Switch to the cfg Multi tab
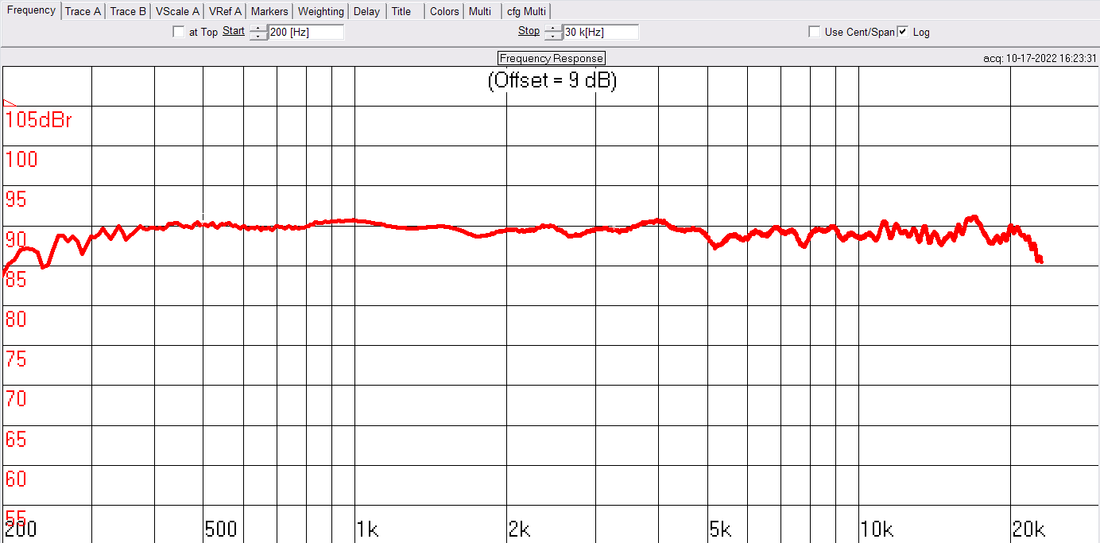This screenshot has height=543, width=1100. pyautogui.click(x=526, y=12)
